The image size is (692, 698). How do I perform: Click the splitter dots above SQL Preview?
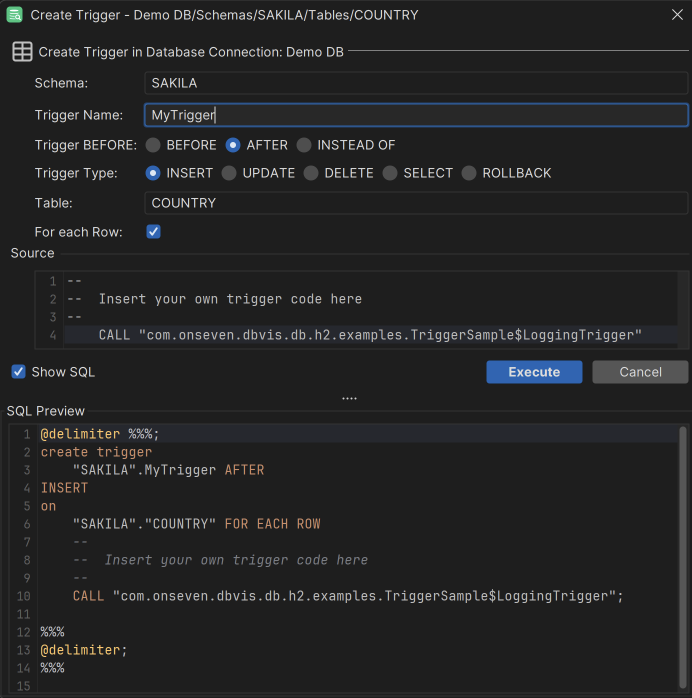(349, 398)
